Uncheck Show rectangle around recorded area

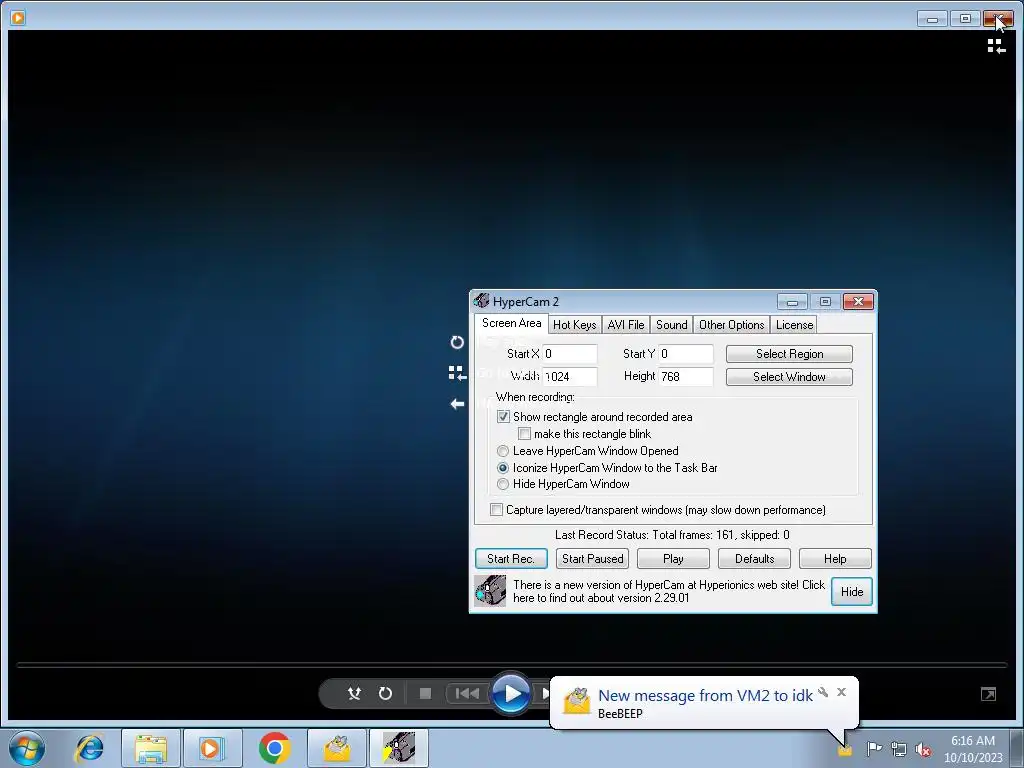(503, 417)
